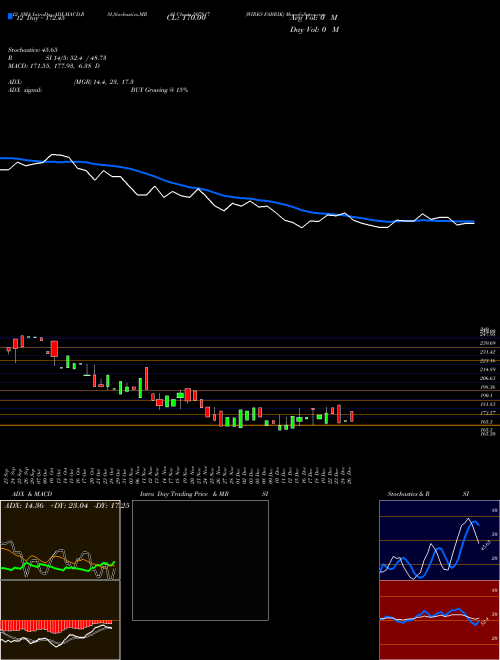Viewport: 500px width, 660px height.
Task: Click the 239.69 price axis label
Action: 488,343
